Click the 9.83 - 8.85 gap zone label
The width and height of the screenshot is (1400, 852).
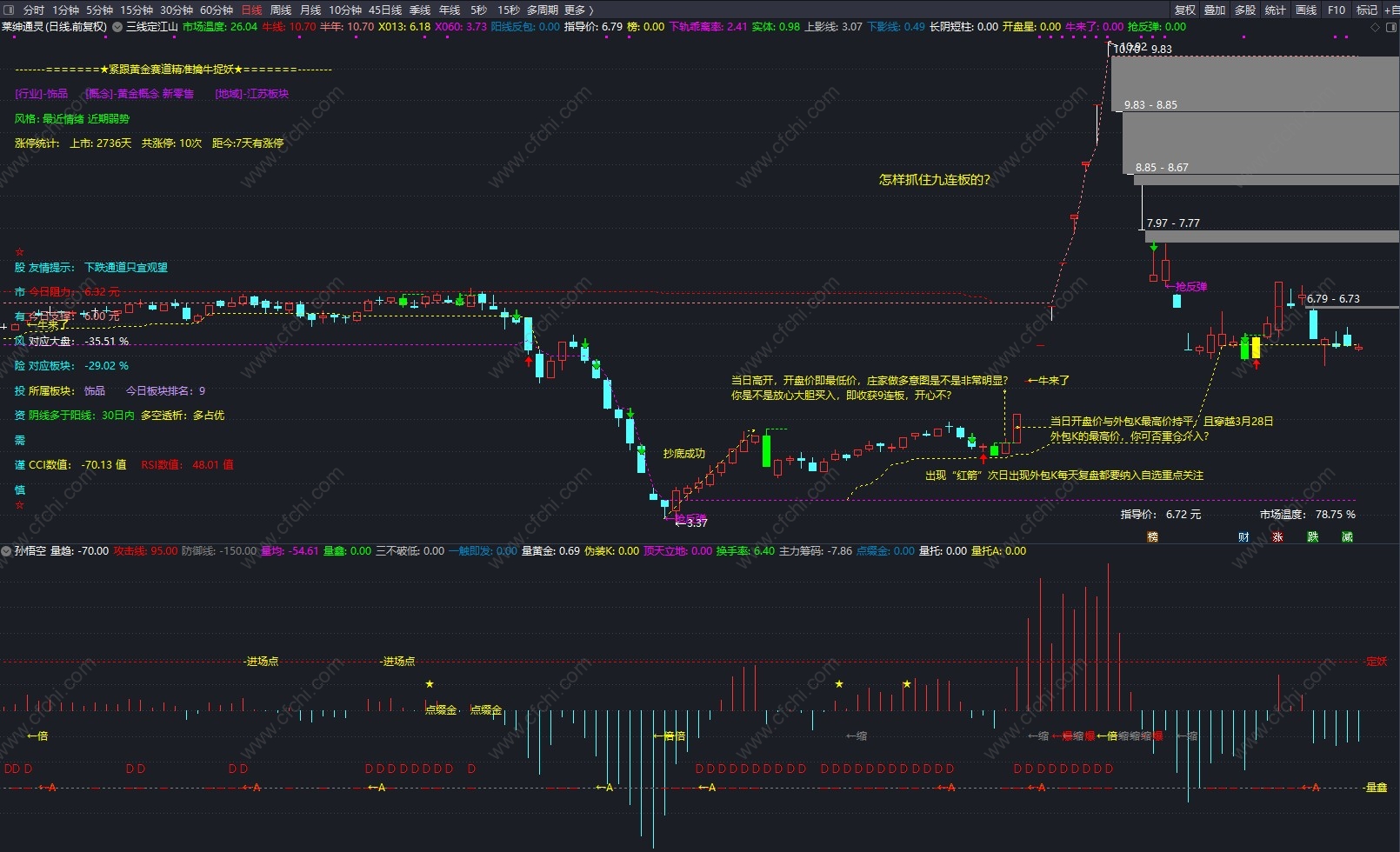(1150, 105)
